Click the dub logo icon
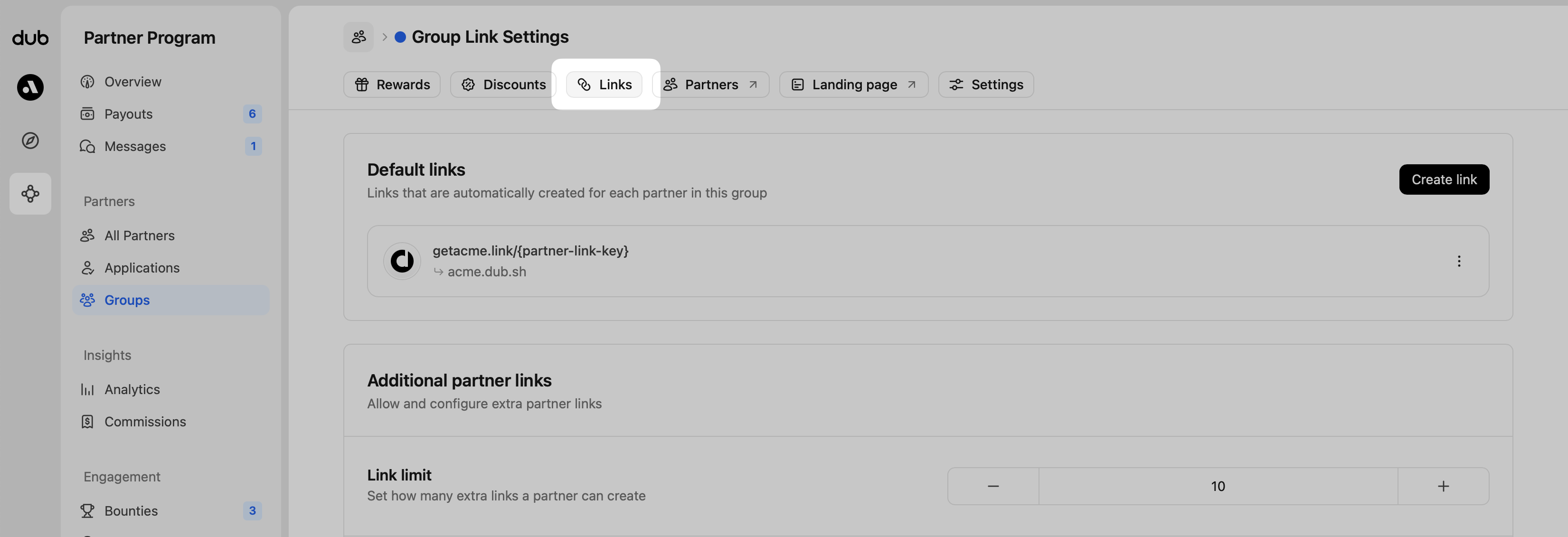 pyautogui.click(x=30, y=38)
